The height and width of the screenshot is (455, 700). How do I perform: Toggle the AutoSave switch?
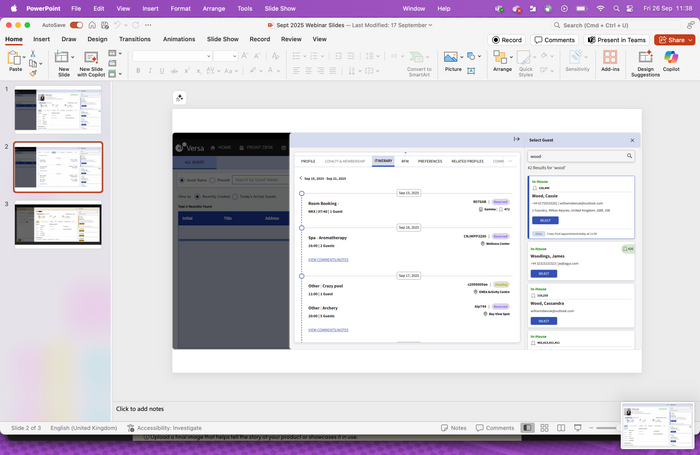pos(76,25)
